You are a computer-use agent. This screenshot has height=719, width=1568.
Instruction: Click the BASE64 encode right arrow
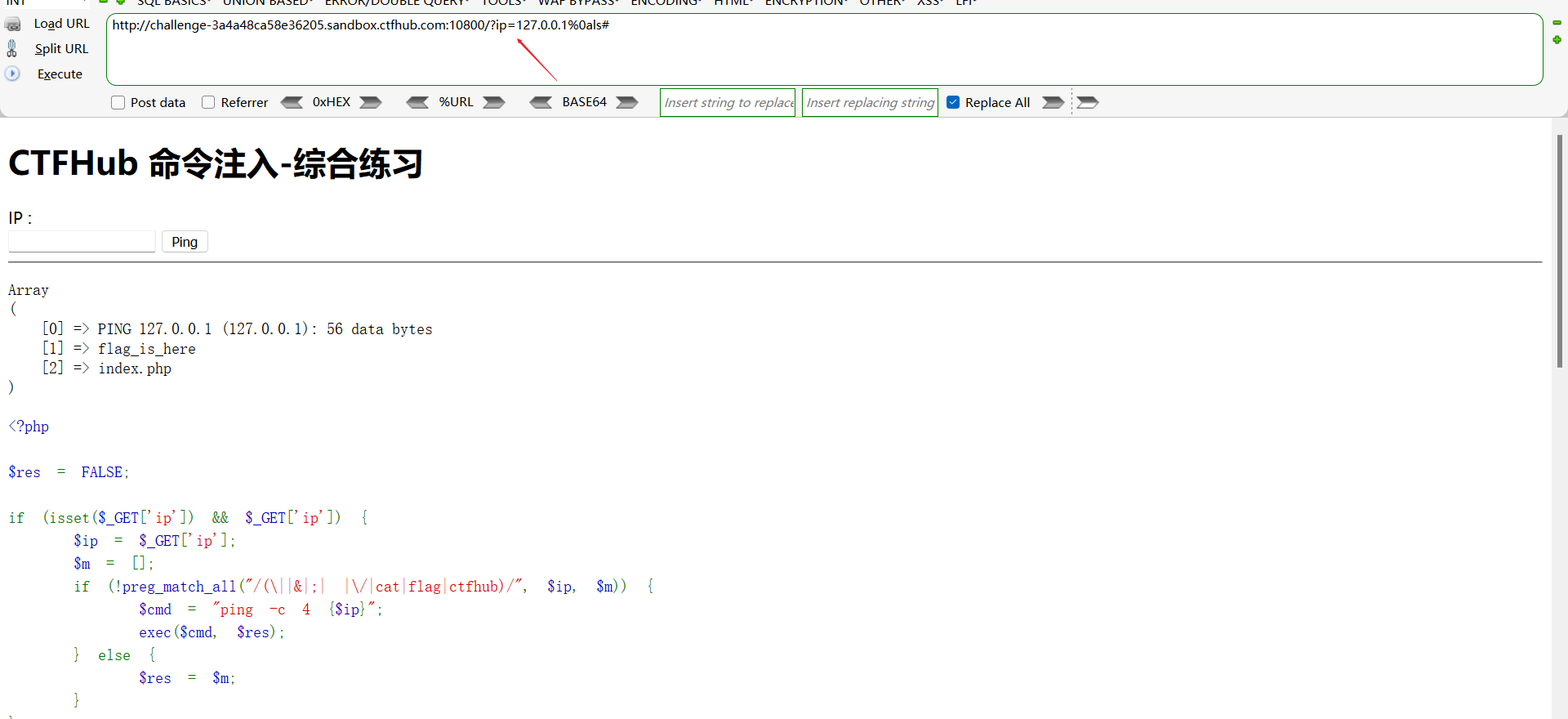627,102
